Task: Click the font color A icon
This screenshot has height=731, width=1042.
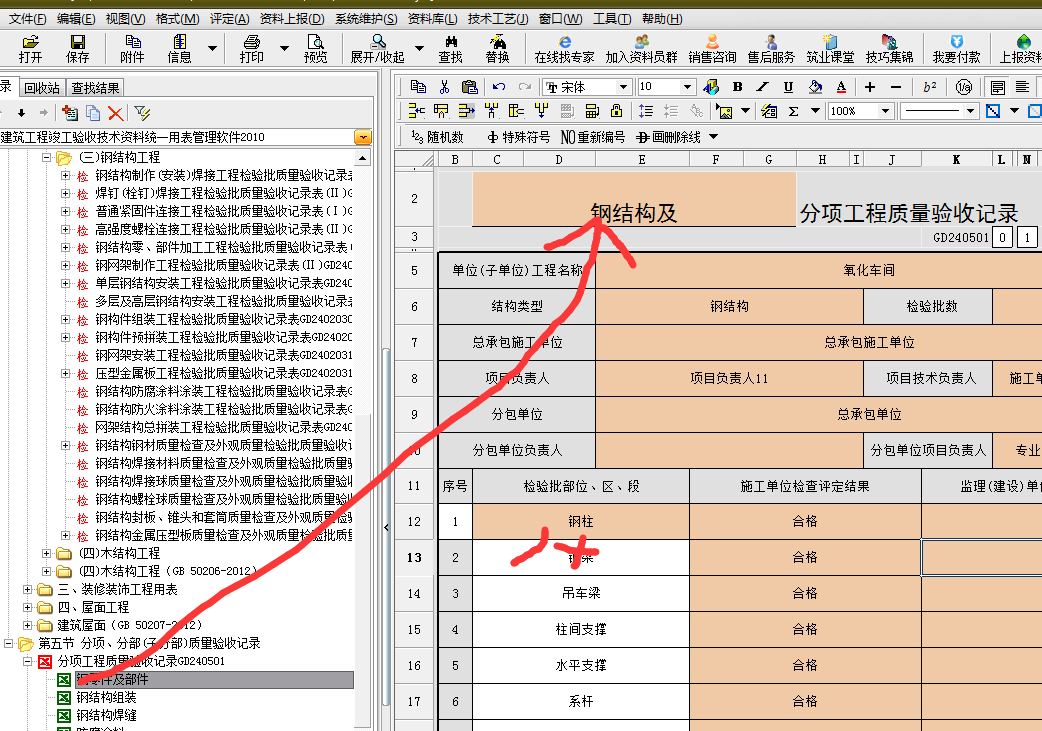Action: click(x=841, y=87)
